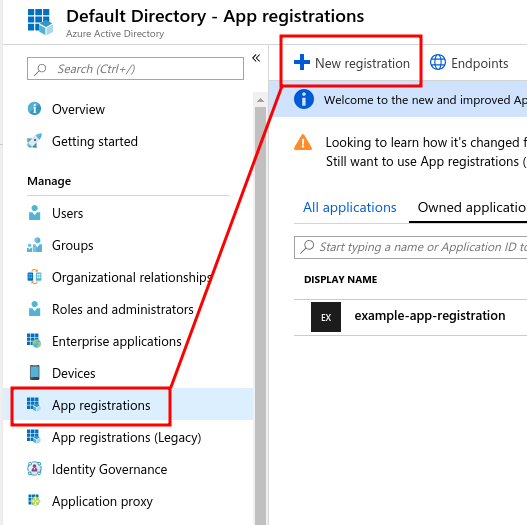
Task: Click the Azure Active Directory header icon
Action: 40,22
